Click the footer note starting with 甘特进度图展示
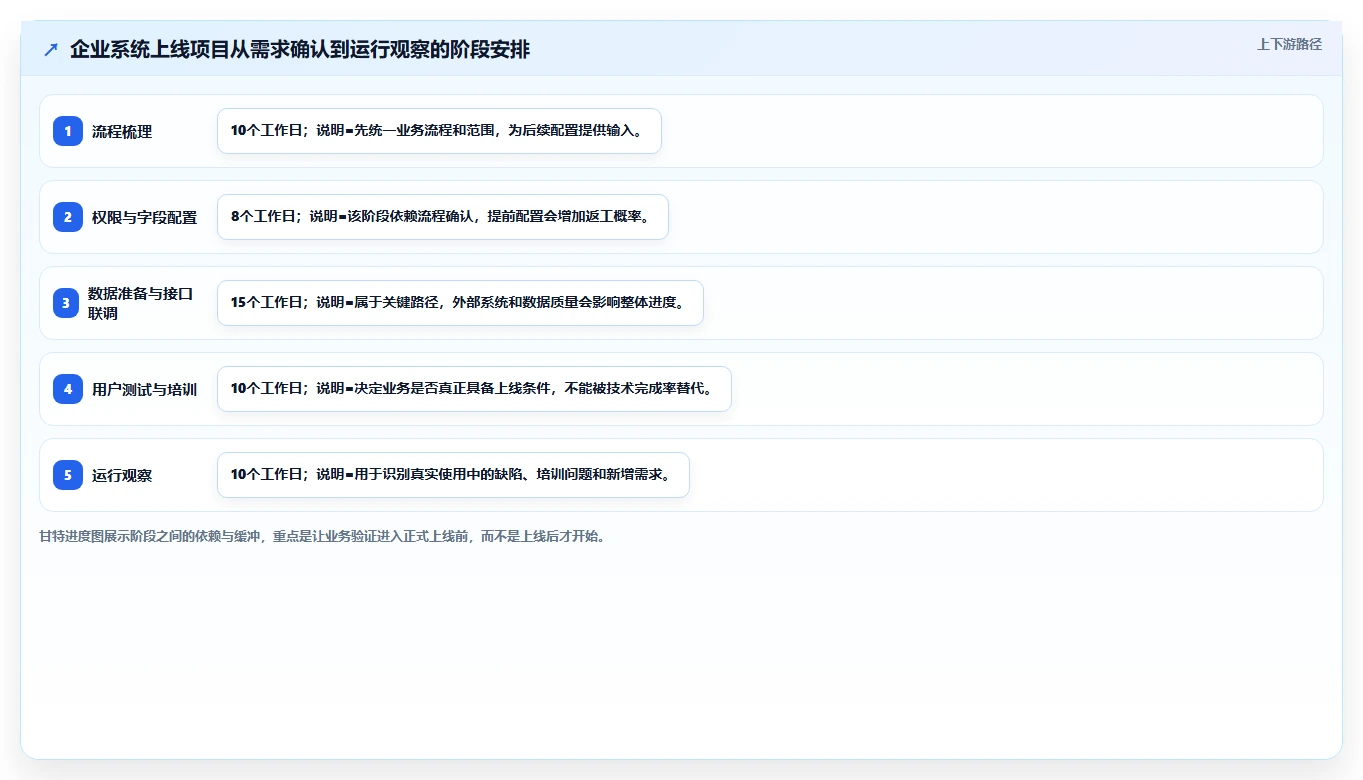Screen dimensions: 1363x780 [x=322, y=536]
